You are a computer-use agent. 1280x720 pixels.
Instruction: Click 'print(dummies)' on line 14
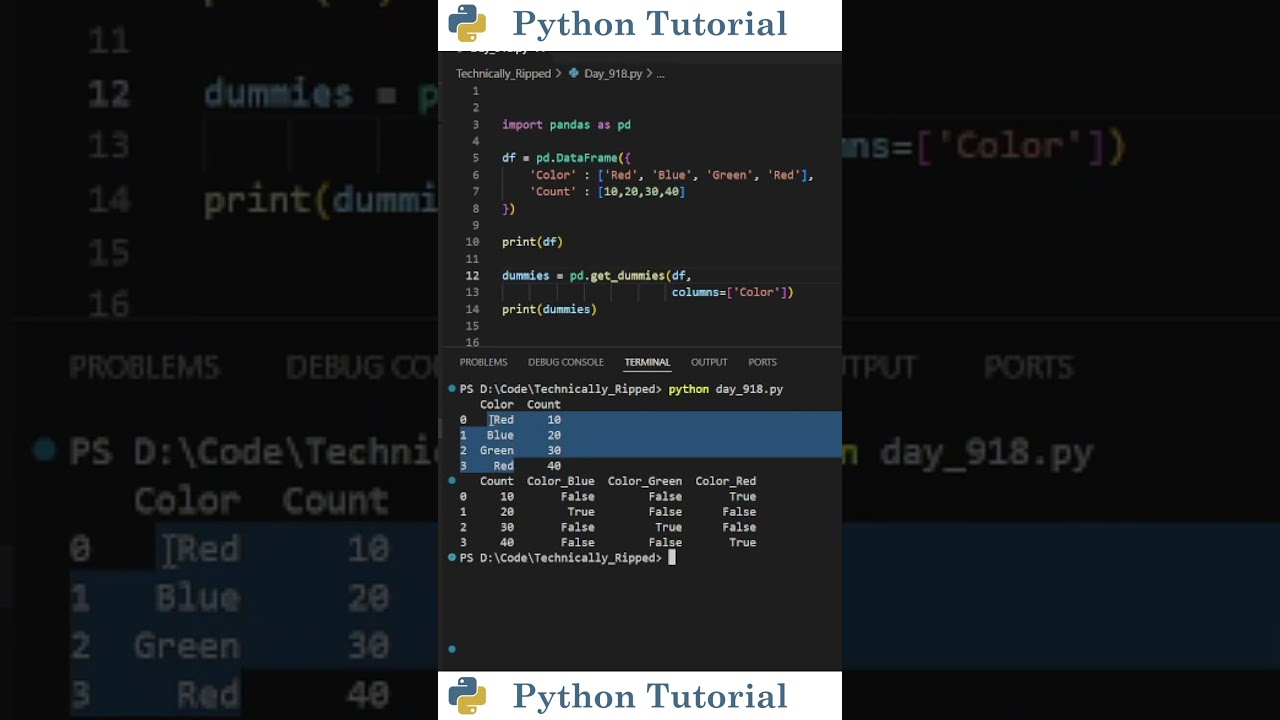(549, 310)
